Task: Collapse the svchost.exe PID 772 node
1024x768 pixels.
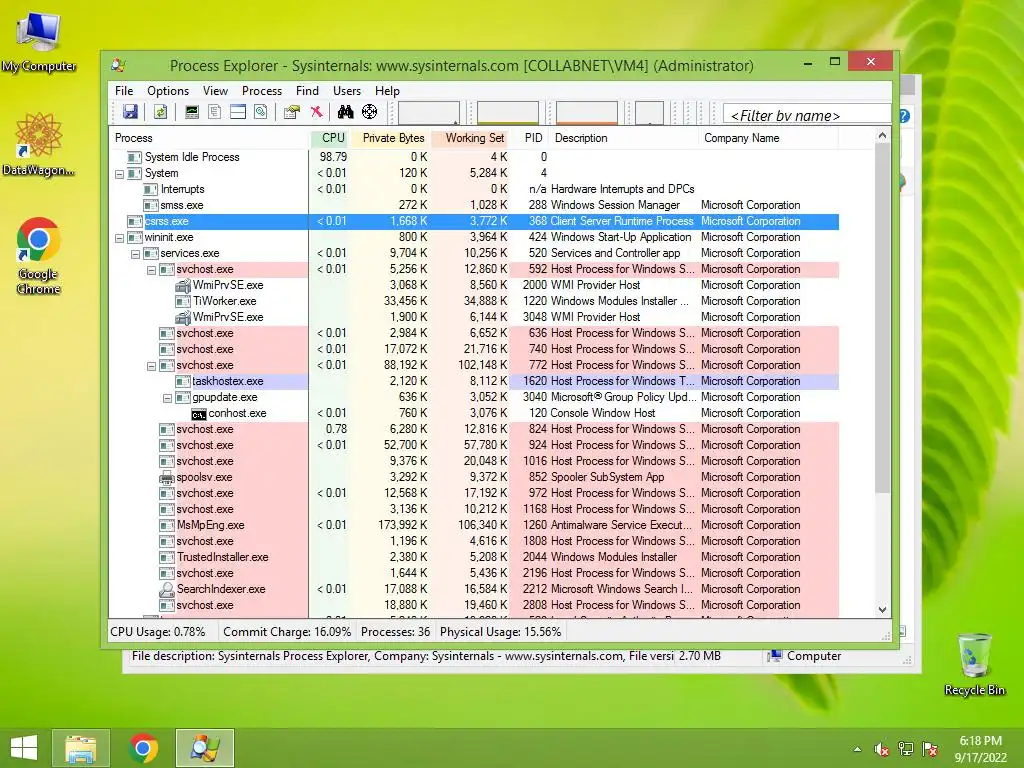Action: coord(152,366)
